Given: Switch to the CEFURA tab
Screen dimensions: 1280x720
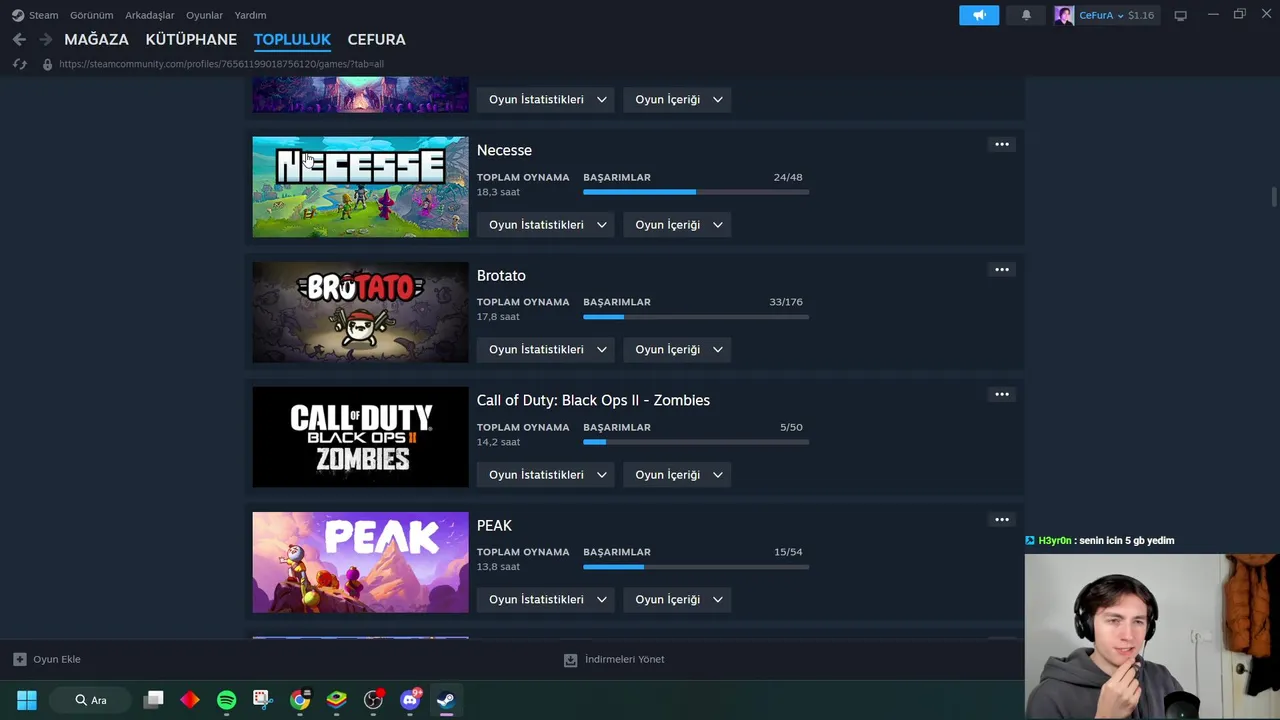Looking at the screenshot, I should [376, 40].
